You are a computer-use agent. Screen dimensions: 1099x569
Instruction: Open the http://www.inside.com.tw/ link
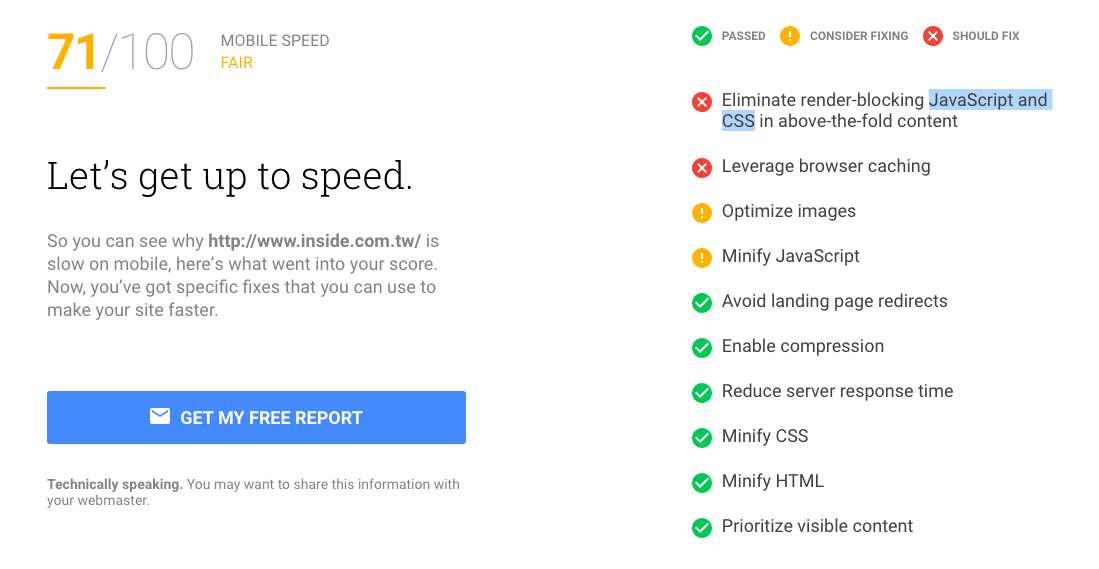tap(314, 241)
